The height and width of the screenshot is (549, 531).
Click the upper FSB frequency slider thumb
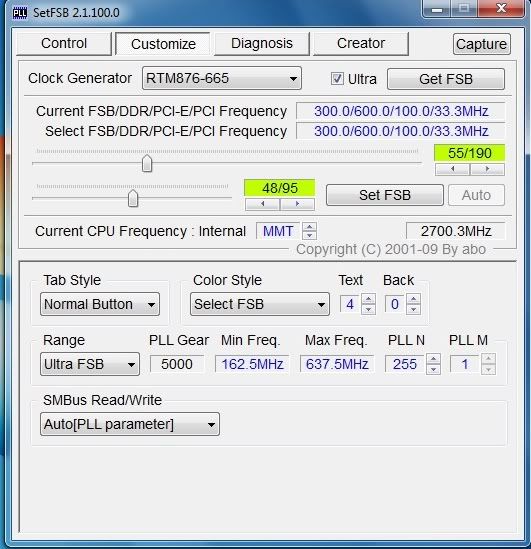147,163
